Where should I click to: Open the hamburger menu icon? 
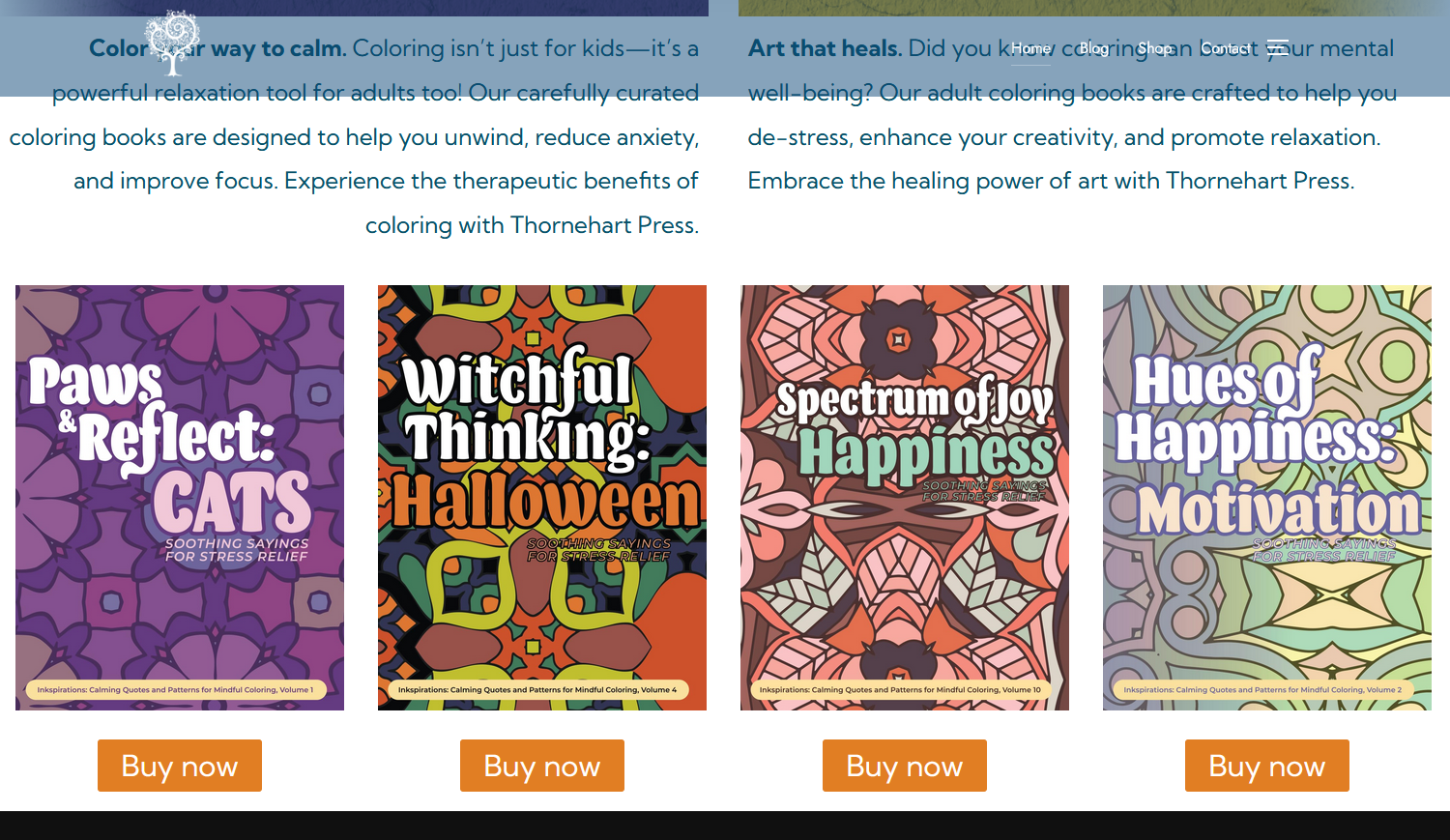(1278, 47)
